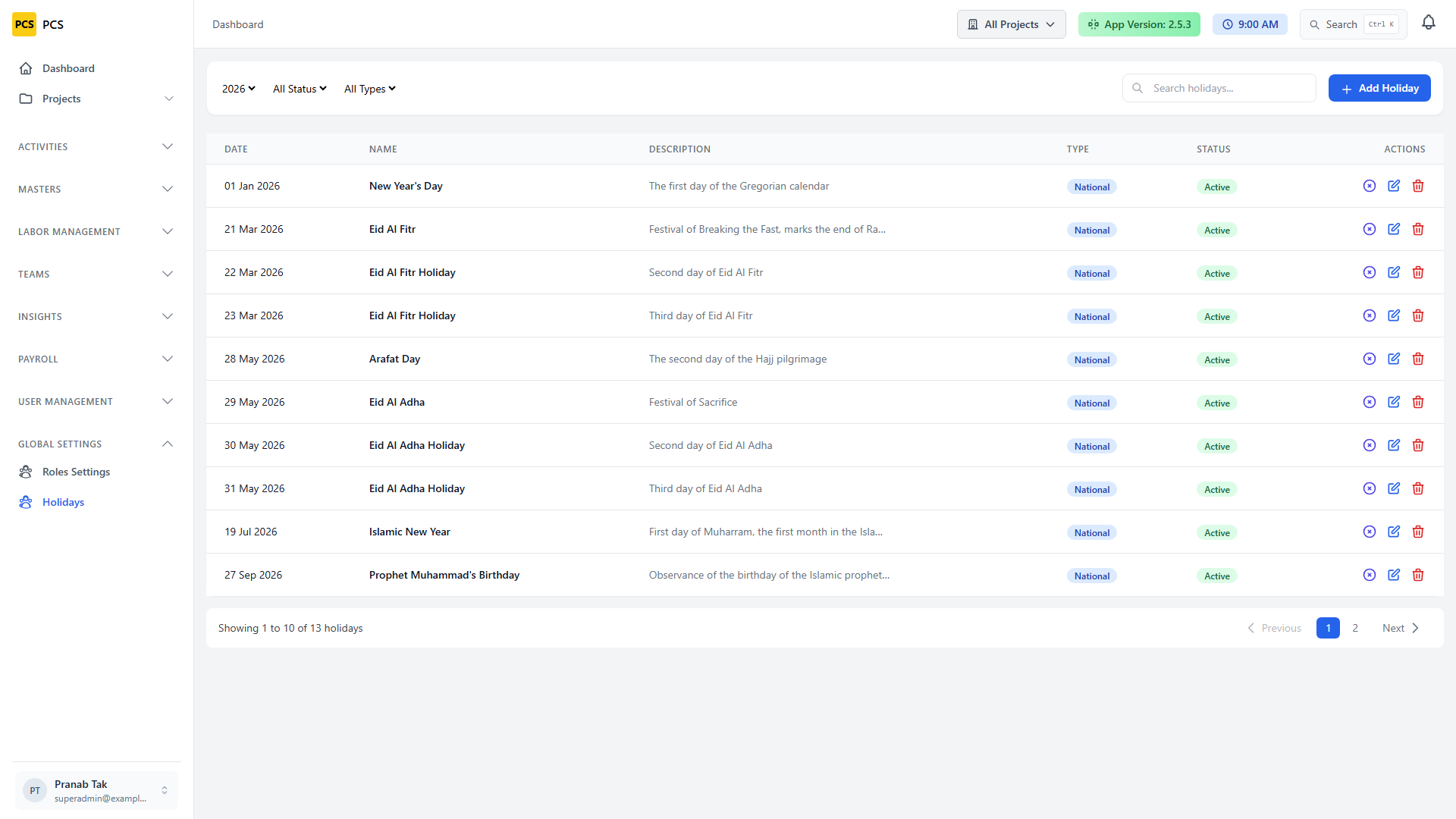
Task: Open the notifications bell
Action: pos(1429,23)
